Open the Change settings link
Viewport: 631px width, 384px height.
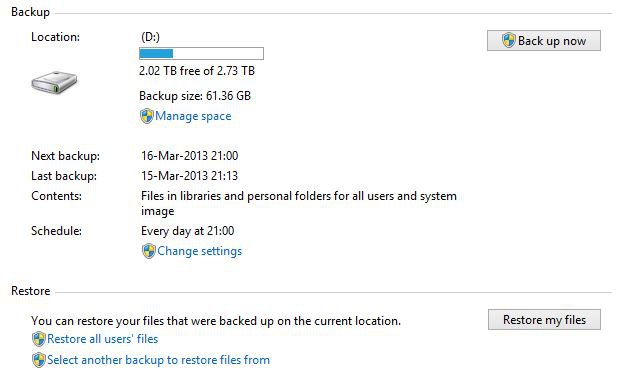[x=200, y=251]
